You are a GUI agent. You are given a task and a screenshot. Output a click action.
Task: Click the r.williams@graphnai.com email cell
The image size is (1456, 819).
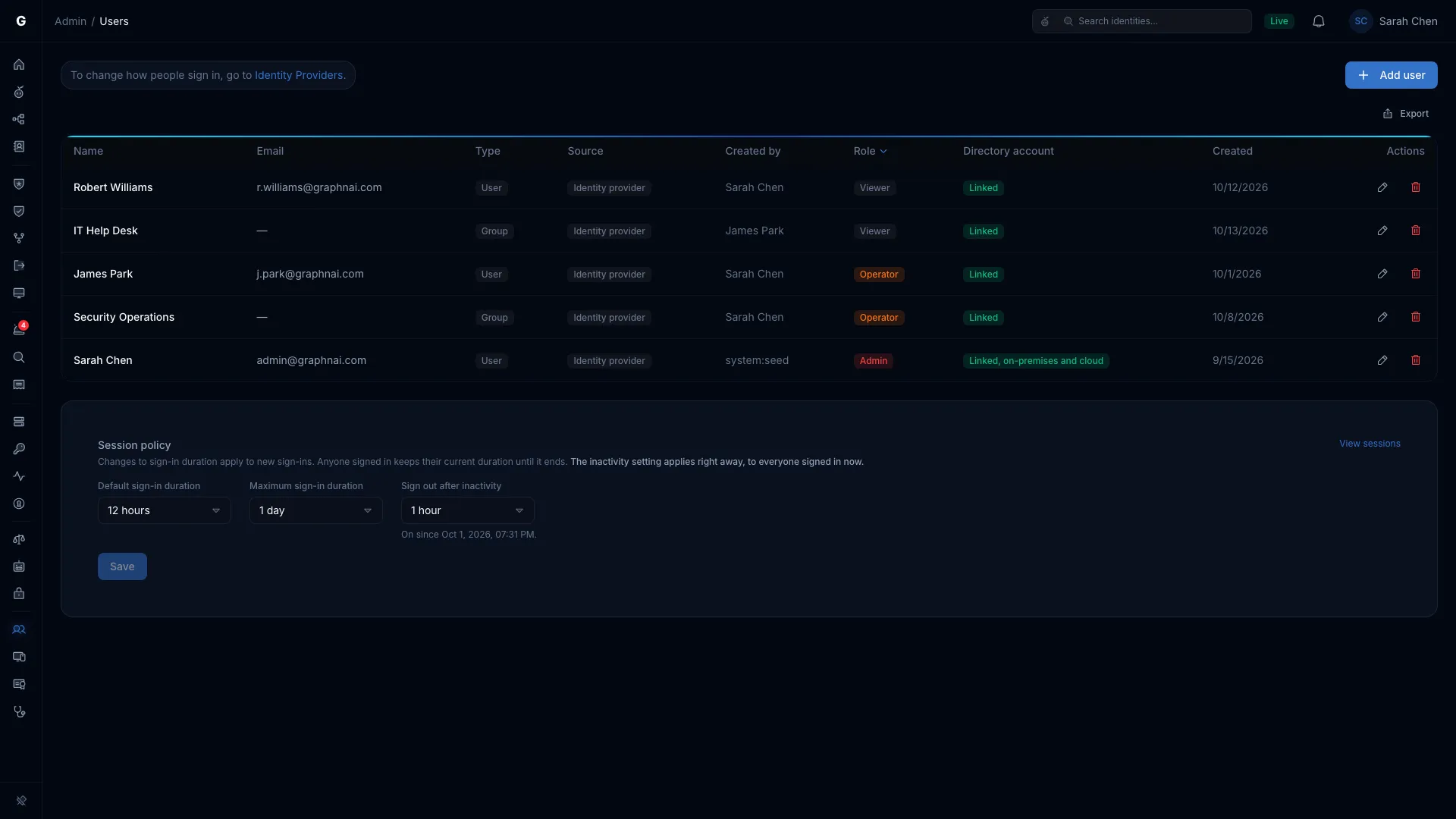(x=319, y=187)
